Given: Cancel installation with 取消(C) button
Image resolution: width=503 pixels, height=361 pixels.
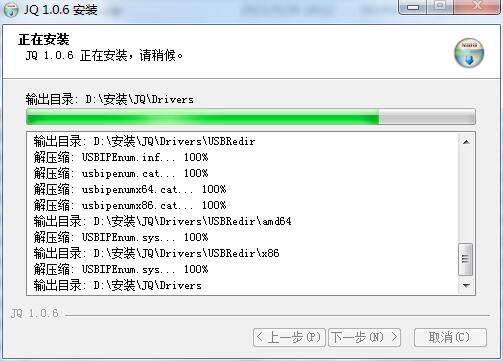Looking at the screenshot, I should (x=450, y=337).
